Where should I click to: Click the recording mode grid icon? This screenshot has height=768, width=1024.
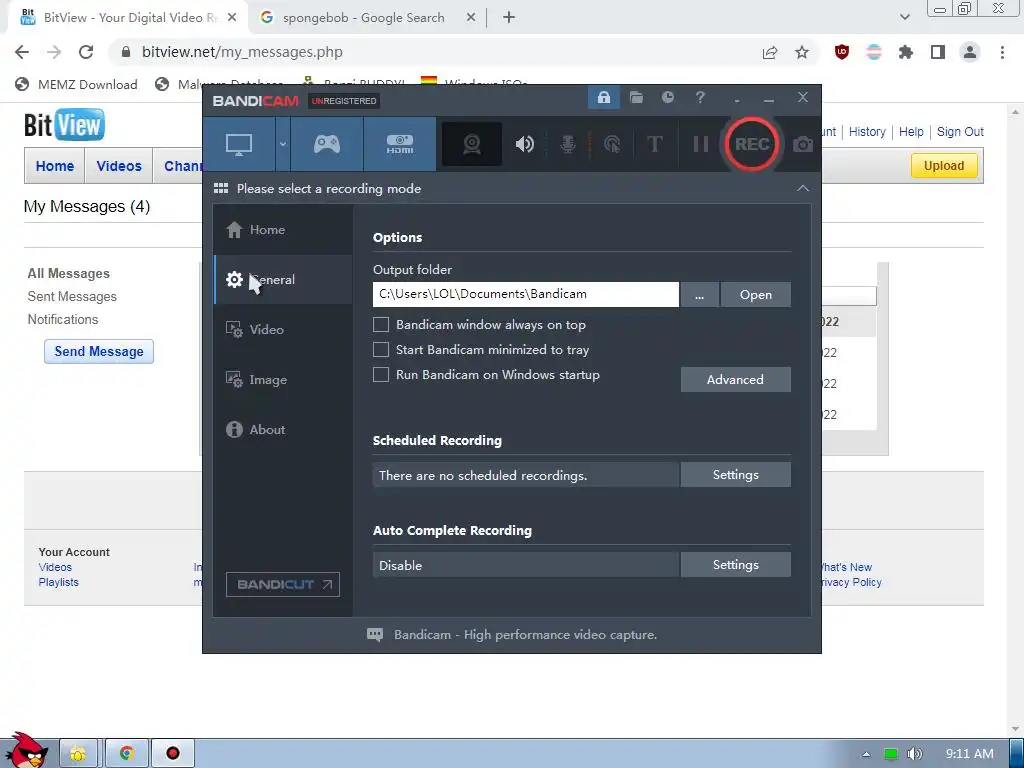221,189
